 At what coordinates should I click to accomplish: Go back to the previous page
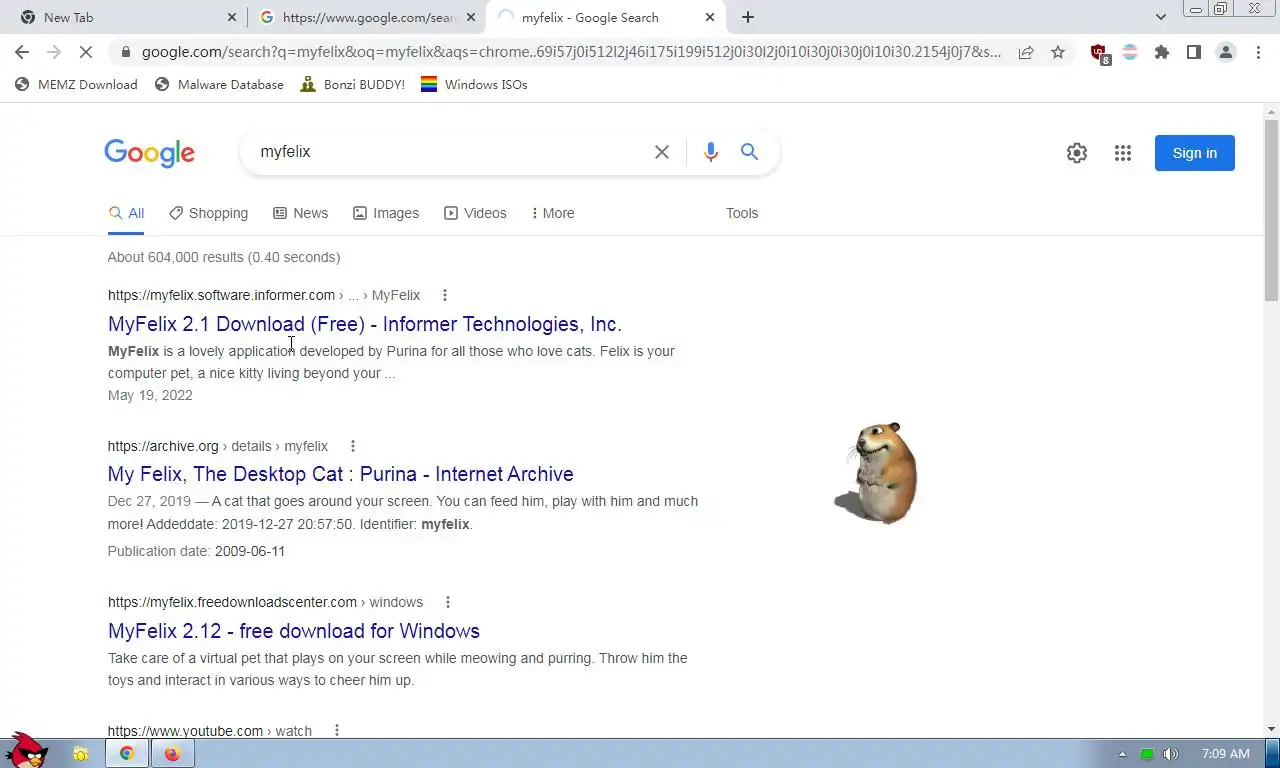click(22, 52)
